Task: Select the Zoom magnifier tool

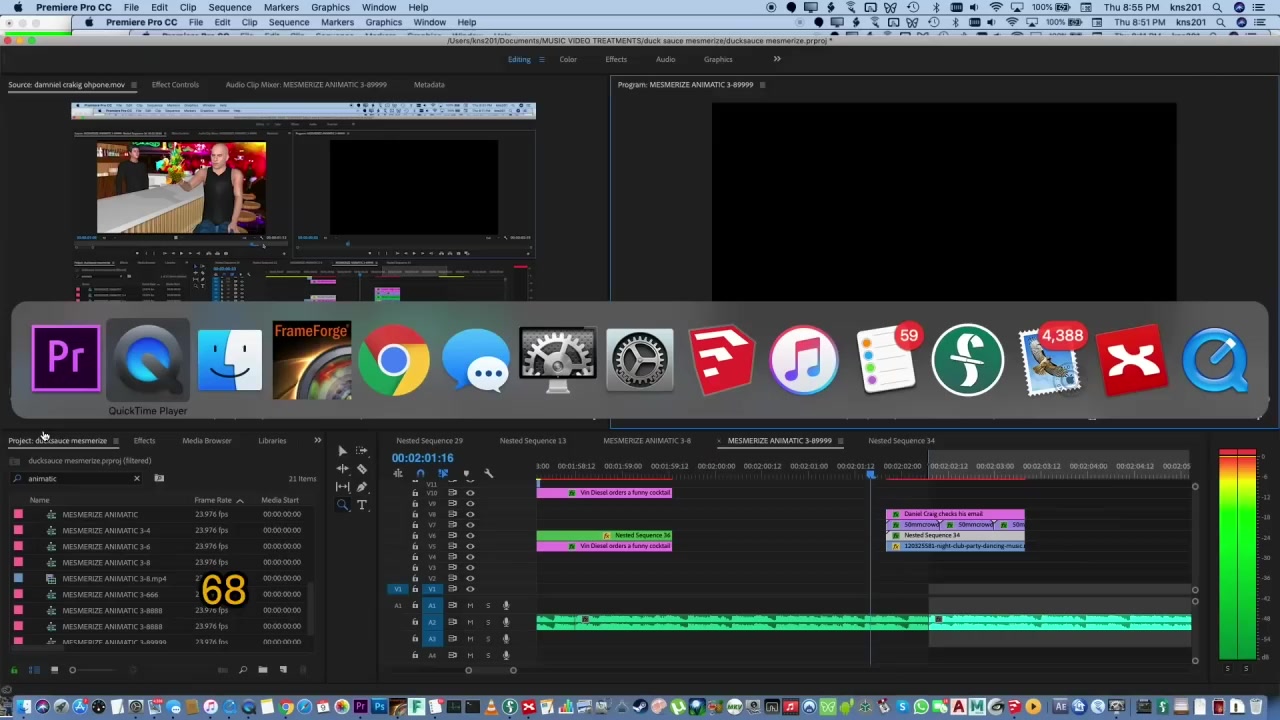Action: point(342,505)
